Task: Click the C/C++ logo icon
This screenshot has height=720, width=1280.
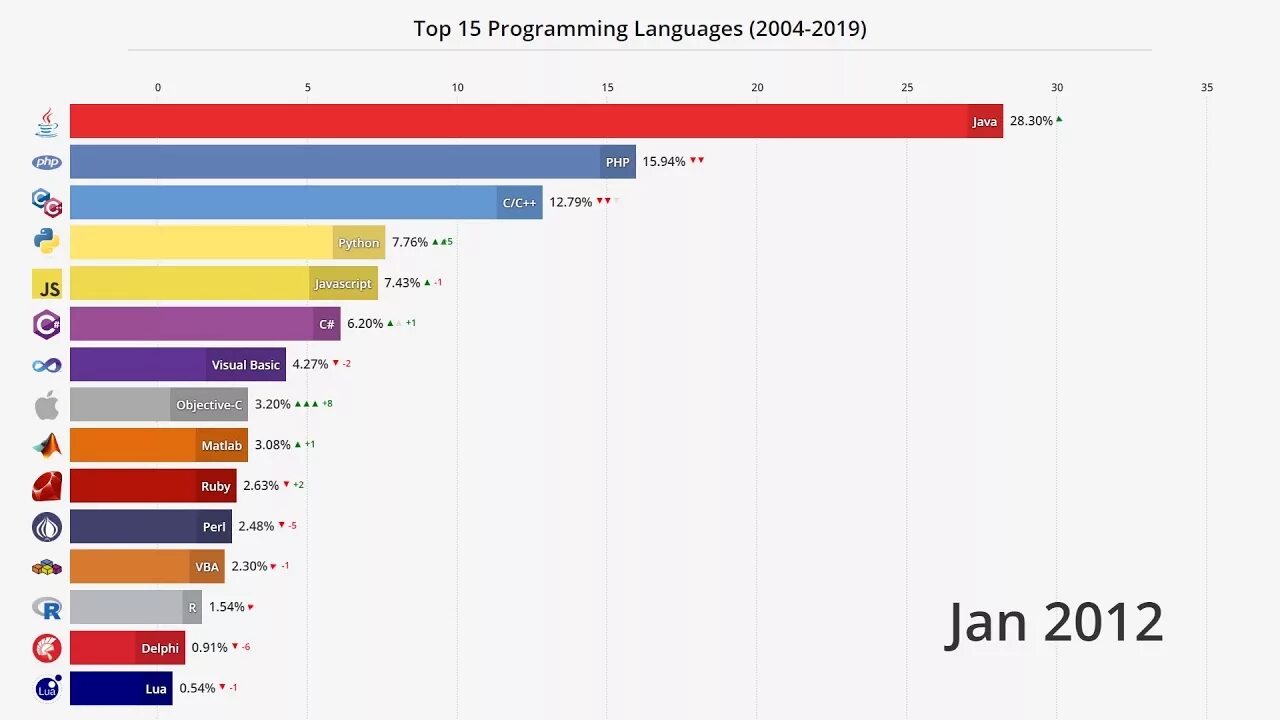Action: point(47,203)
